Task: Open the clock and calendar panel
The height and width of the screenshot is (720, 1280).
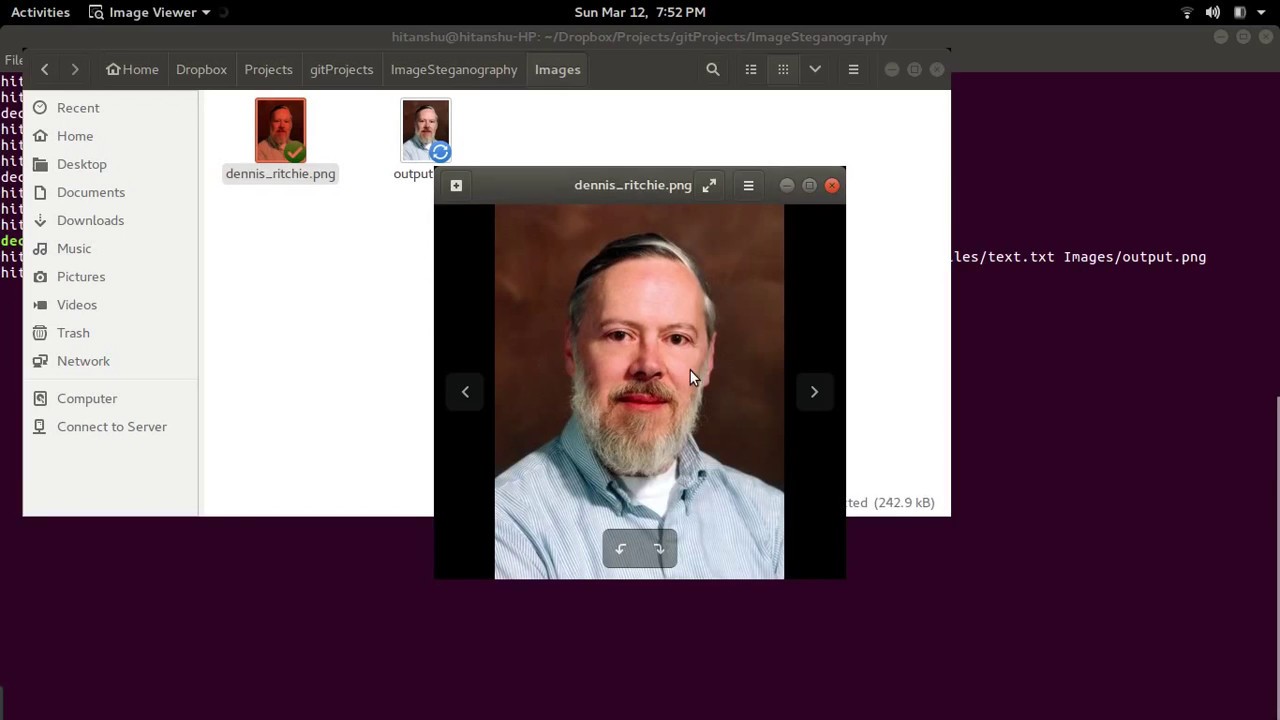Action: click(640, 12)
